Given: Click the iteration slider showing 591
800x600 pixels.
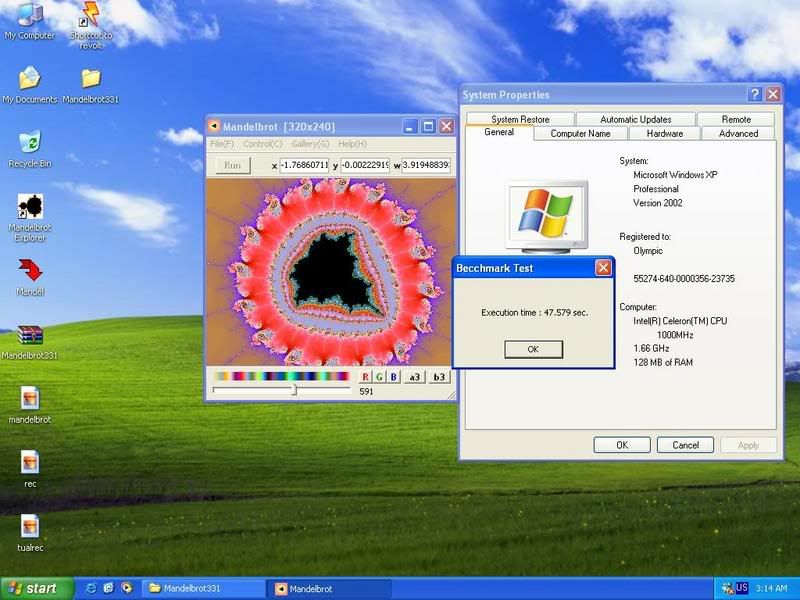Looking at the screenshot, I should 294,390.
